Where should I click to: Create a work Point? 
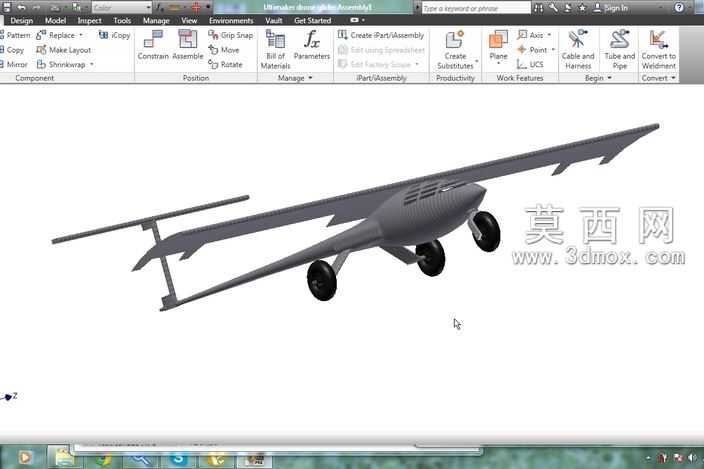[x=532, y=50]
